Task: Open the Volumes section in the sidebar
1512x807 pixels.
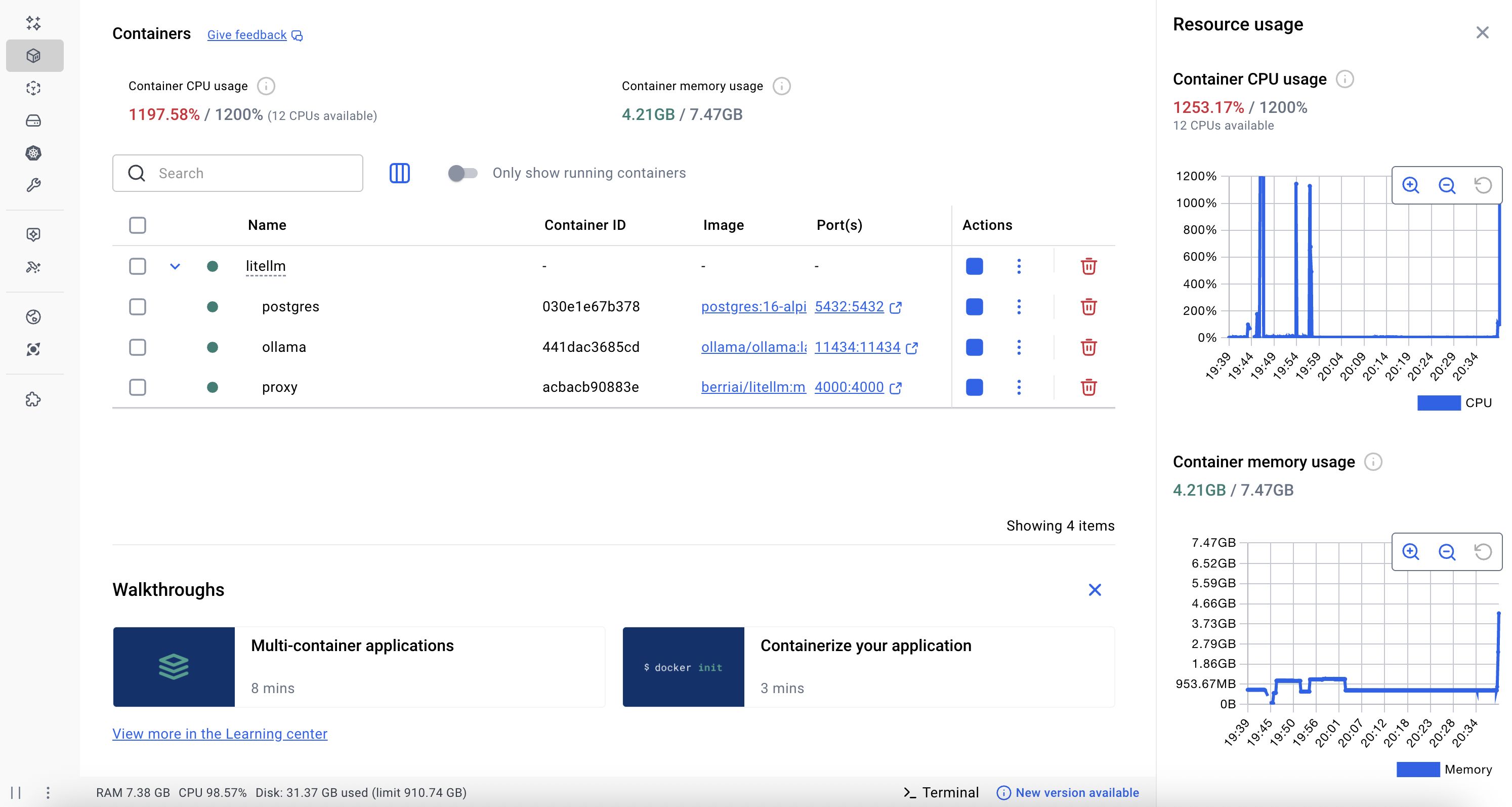Action: click(33, 120)
